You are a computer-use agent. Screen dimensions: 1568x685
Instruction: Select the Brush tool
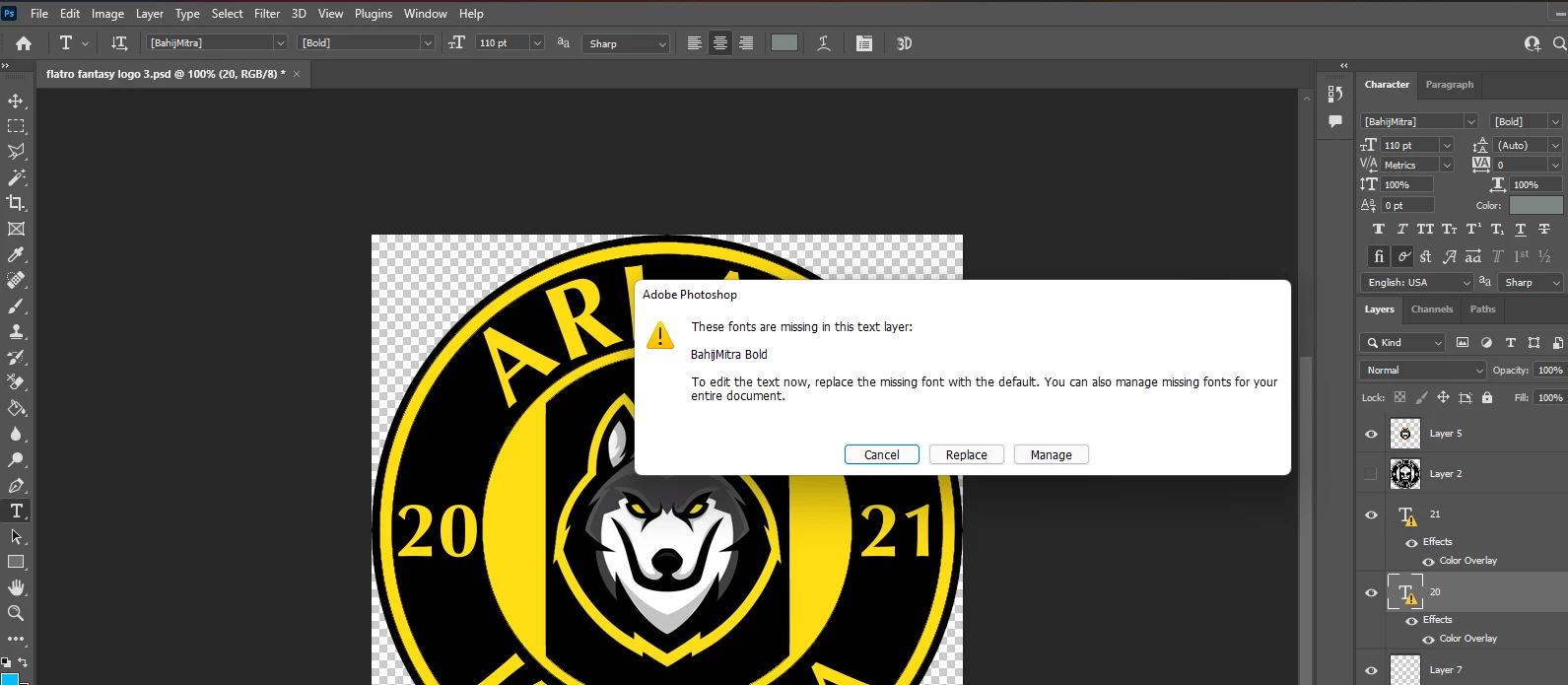coord(16,307)
